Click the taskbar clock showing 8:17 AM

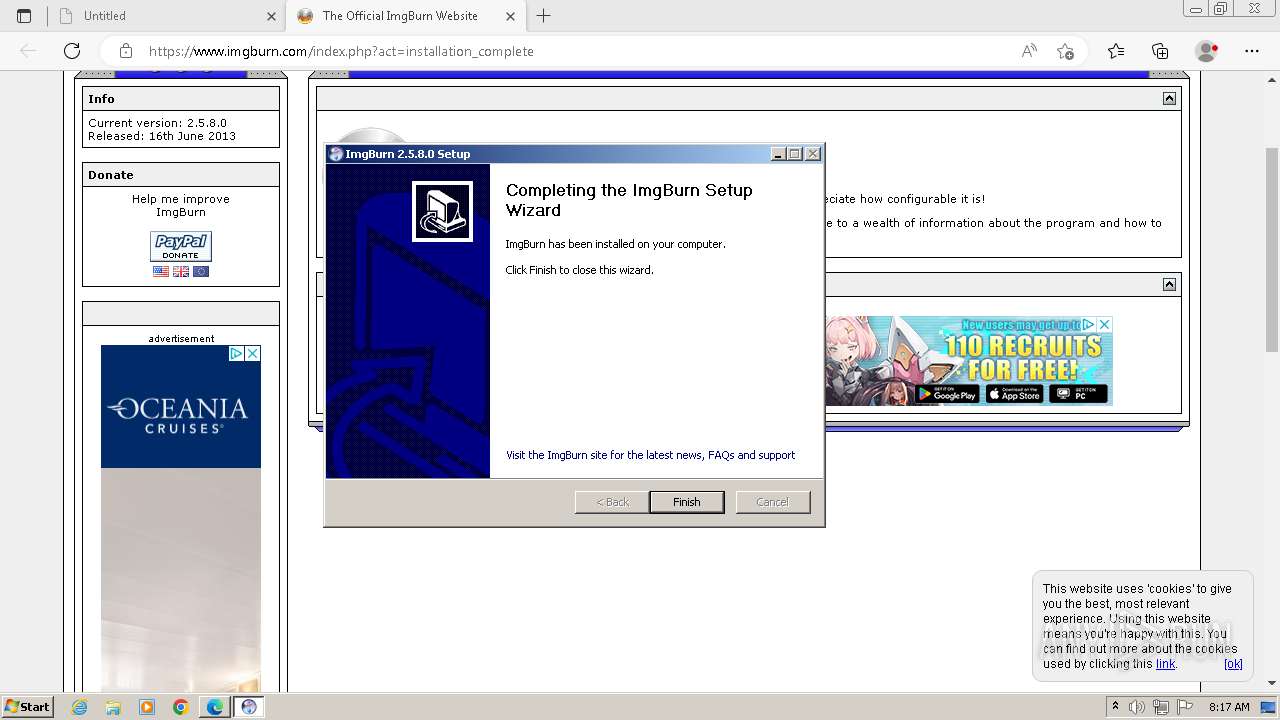pos(1229,707)
